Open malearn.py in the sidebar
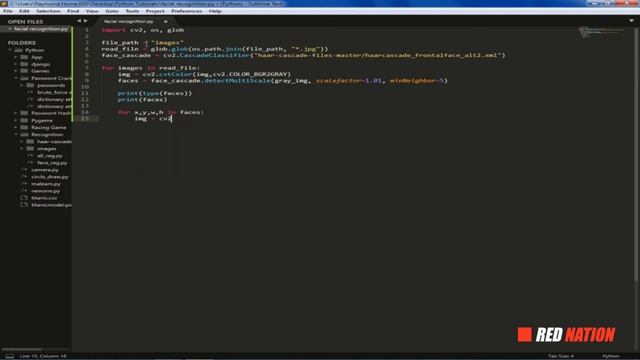Image resolution: width=640 pixels, height=360 pixels. pyautogui.click(x=46, y=184)
